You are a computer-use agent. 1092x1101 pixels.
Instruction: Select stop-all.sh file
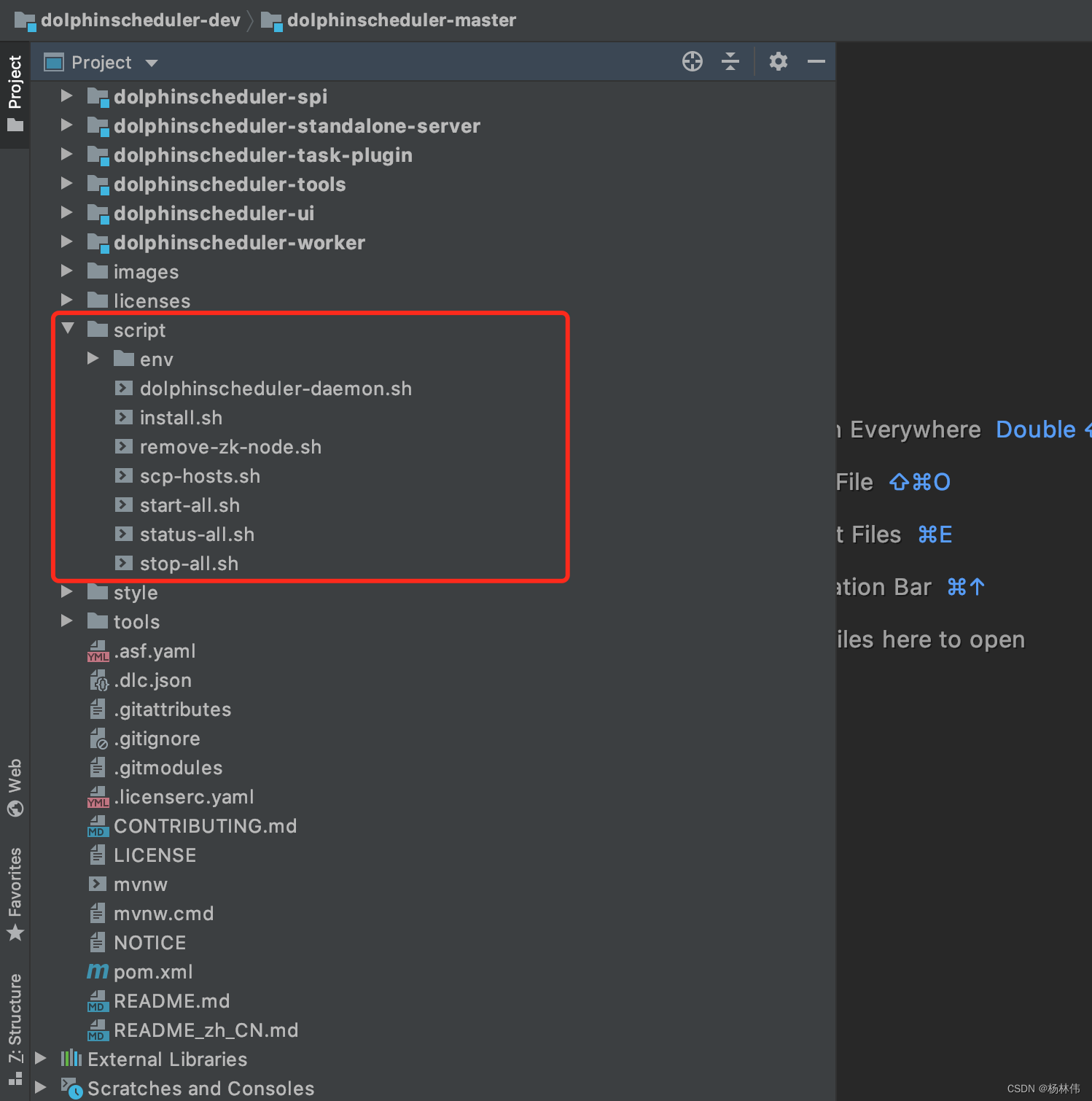pos(189,564)
